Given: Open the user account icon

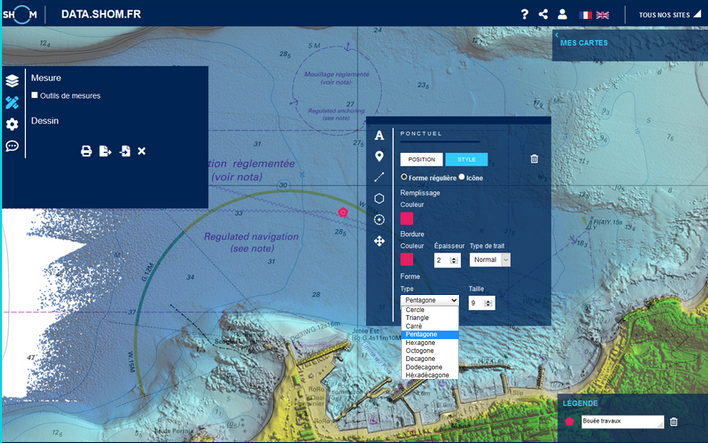Looking at the screenshot, I should tap(562, 14).
